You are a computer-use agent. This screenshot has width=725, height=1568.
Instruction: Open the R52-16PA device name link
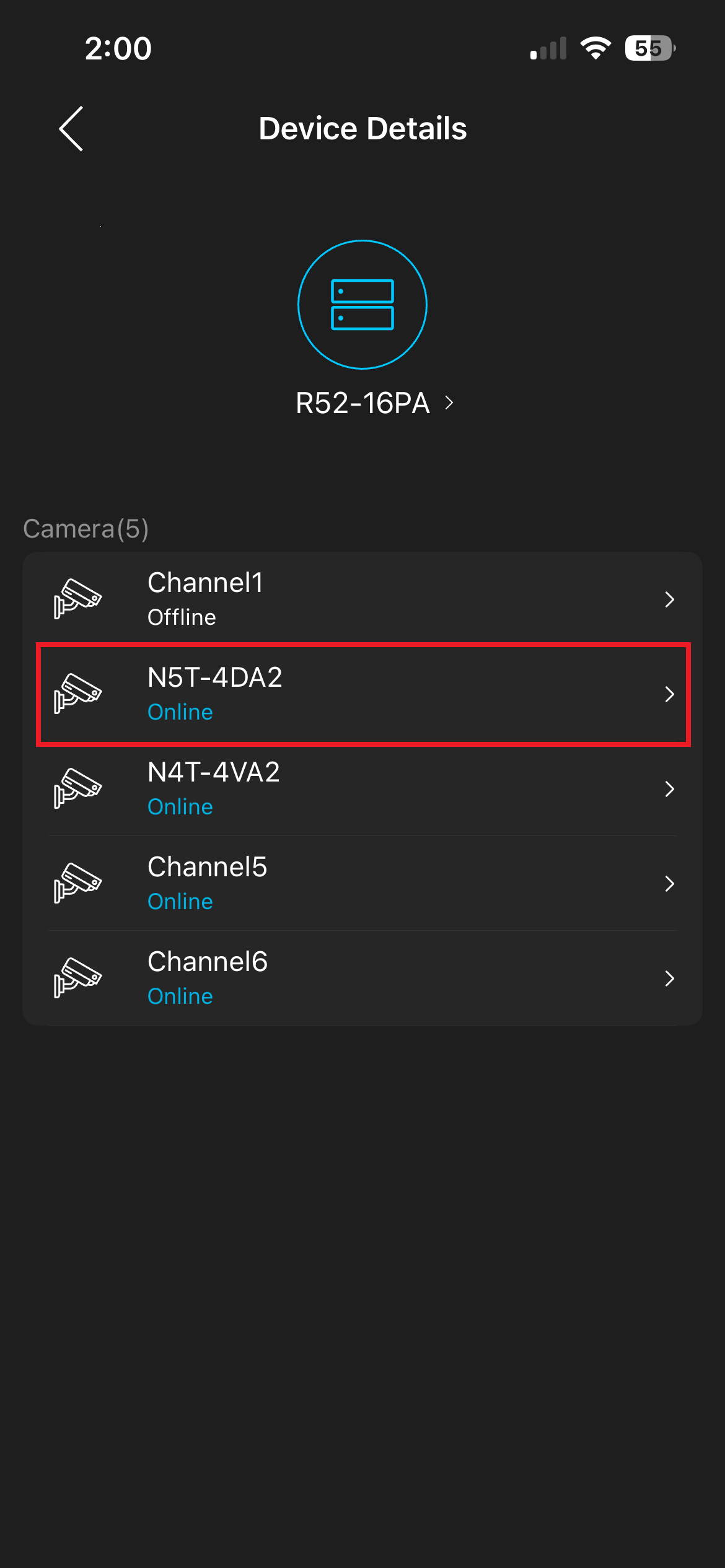tap(362, 403)
